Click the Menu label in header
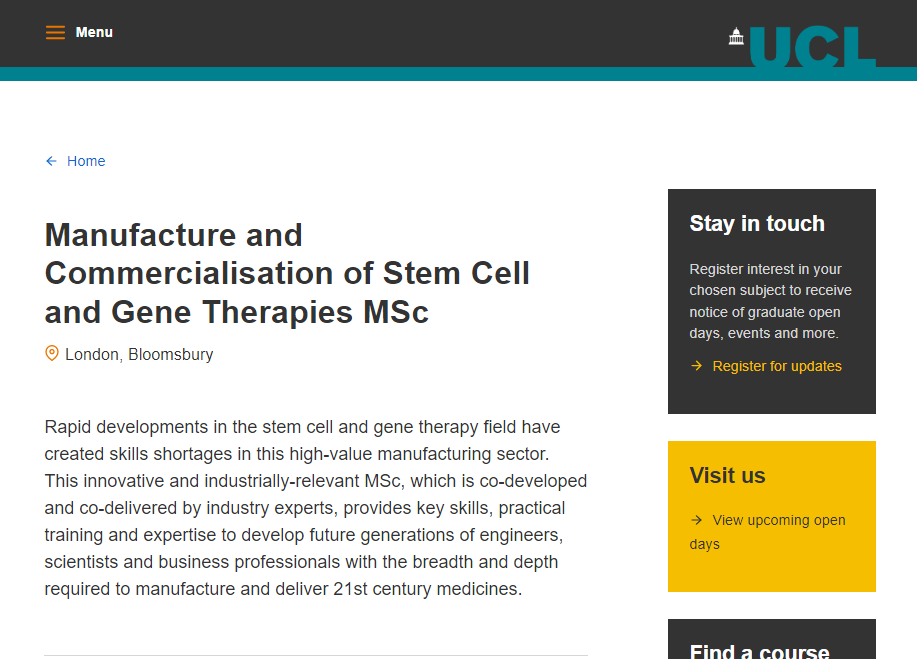Screen dimensions: 917x659 click(94, 33)
